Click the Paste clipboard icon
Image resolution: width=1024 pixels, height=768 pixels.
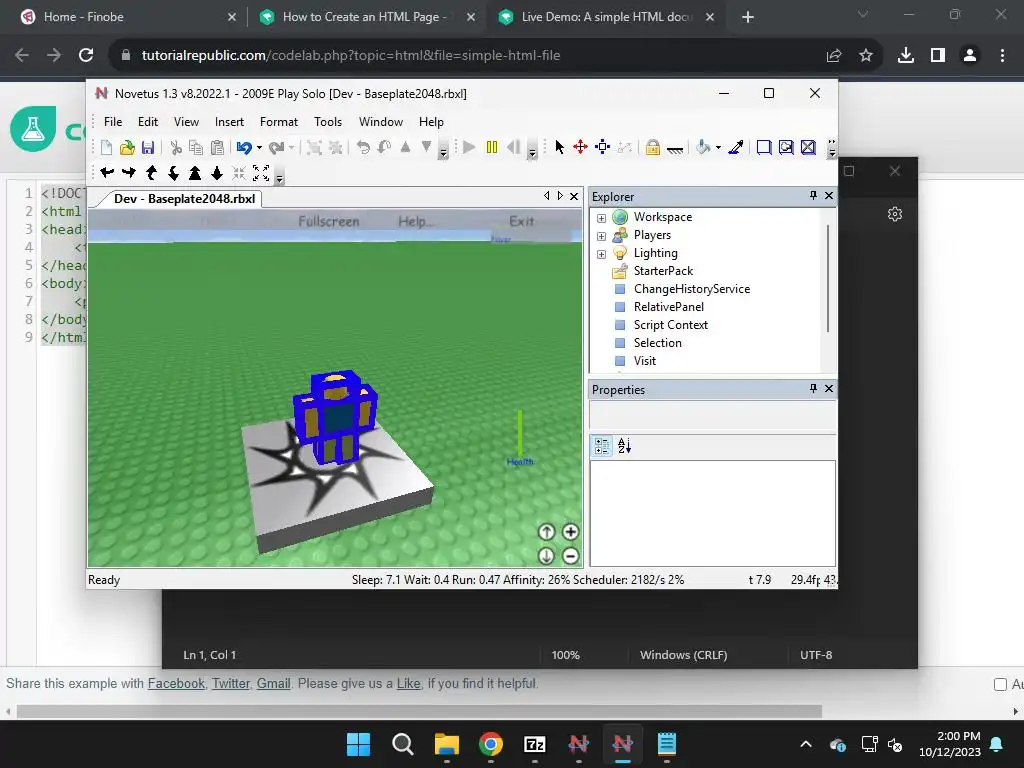coord(217,148)
